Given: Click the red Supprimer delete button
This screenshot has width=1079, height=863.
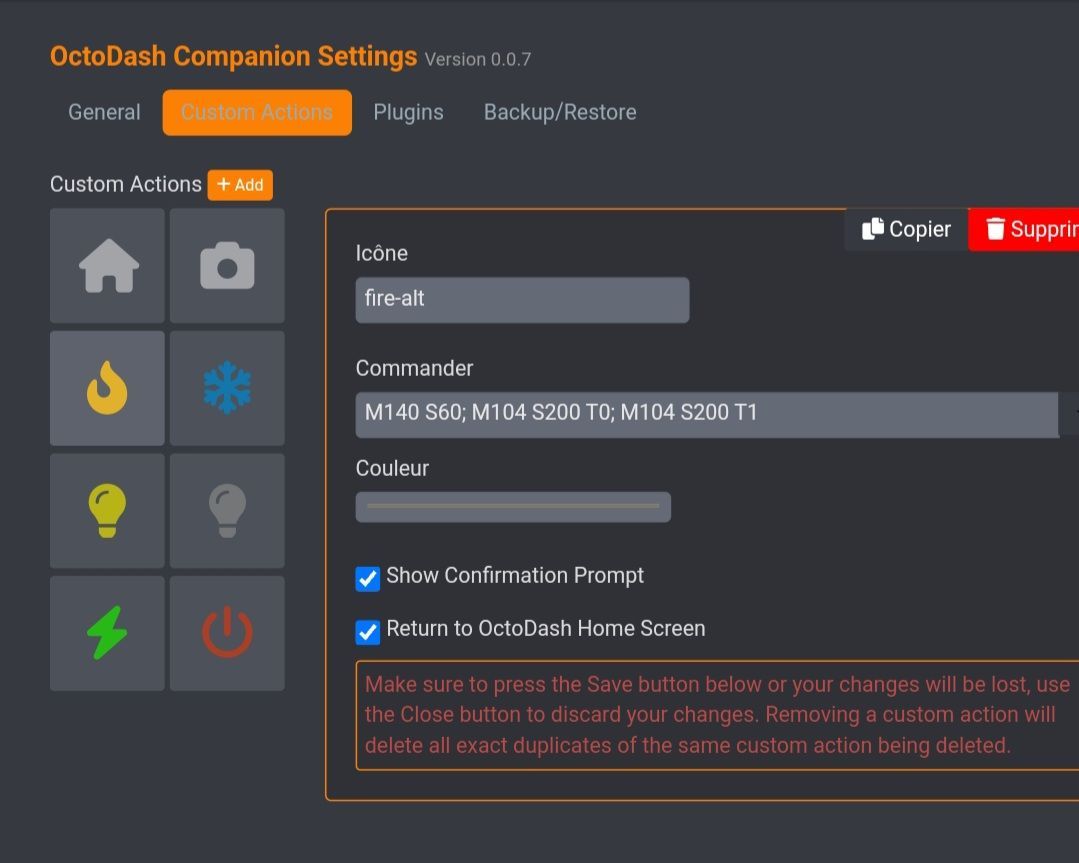Looking at the screenshot, I should [1027, 229].
